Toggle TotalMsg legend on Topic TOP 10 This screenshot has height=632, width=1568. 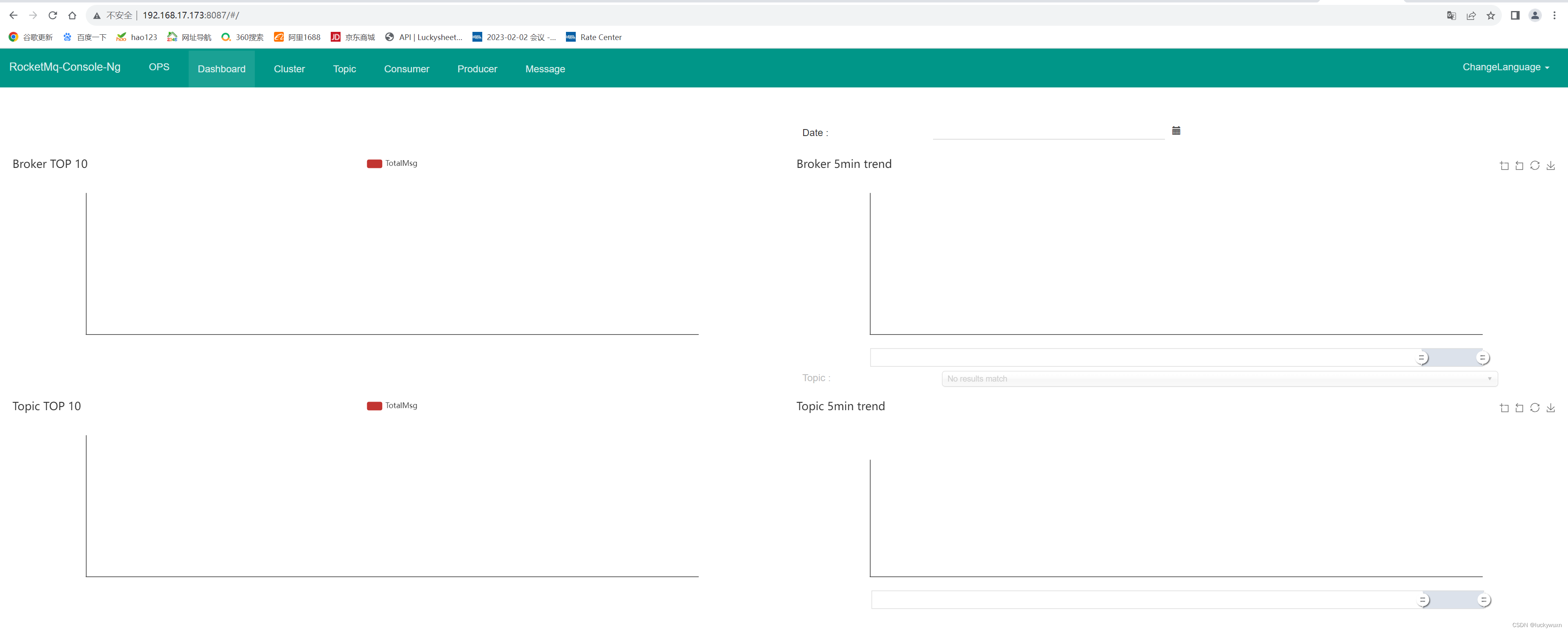click(392, 406)
